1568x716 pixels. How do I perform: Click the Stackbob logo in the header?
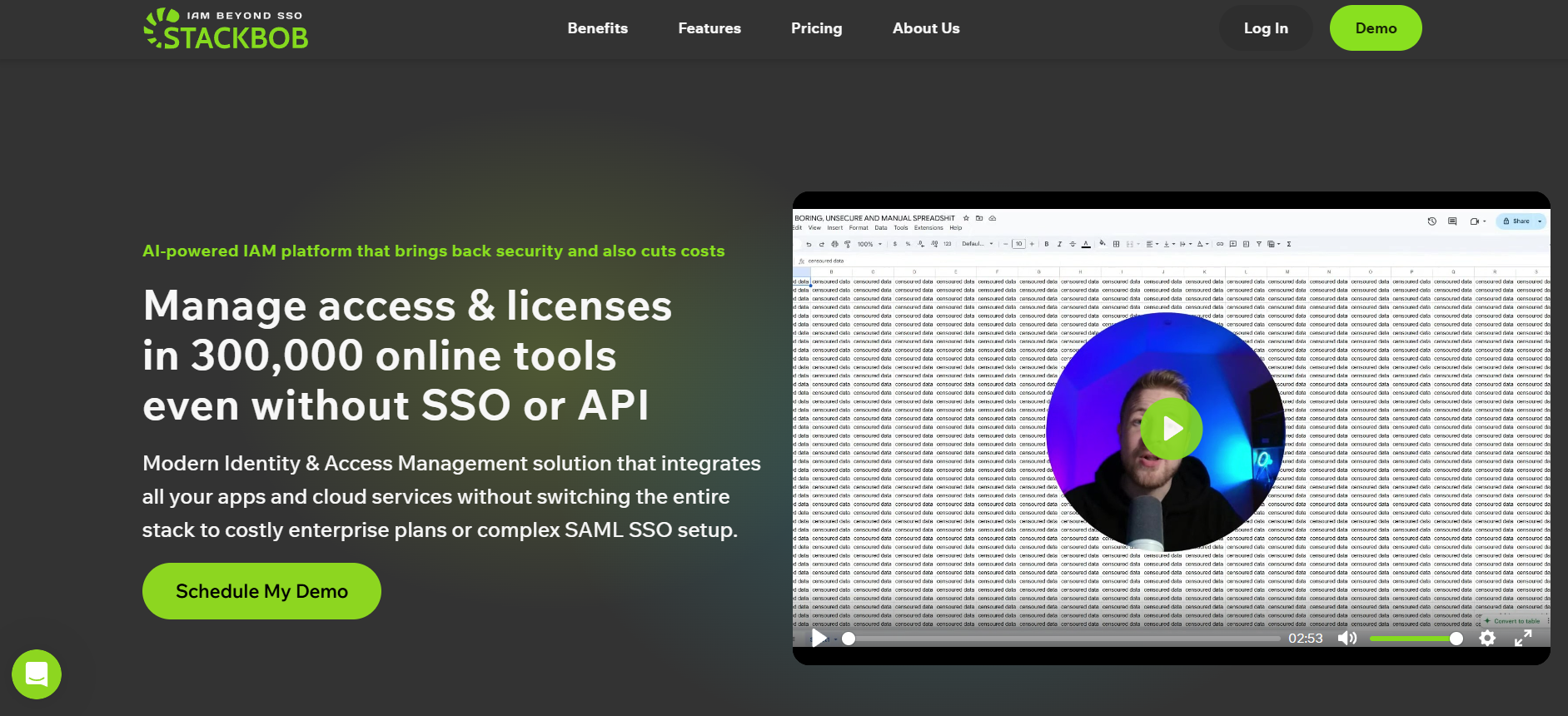tap(226, 29)
